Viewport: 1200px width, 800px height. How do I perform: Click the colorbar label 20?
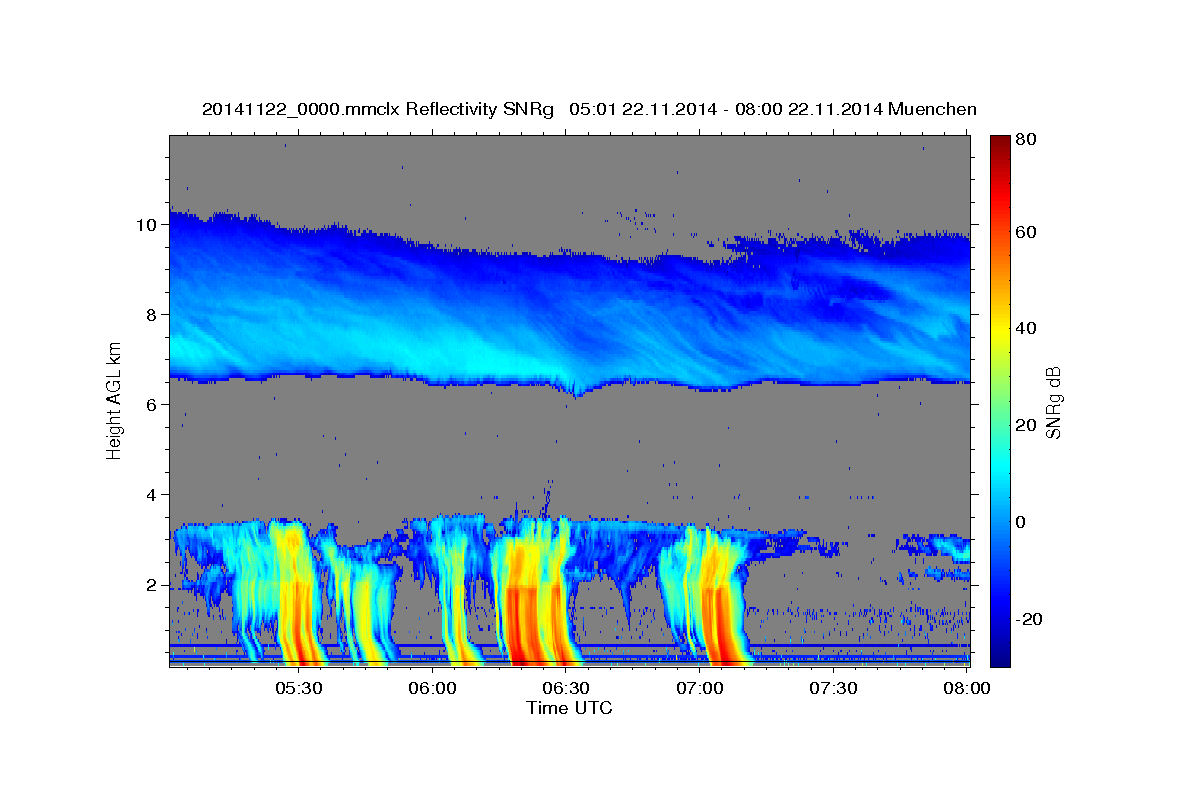[1024, 425]
